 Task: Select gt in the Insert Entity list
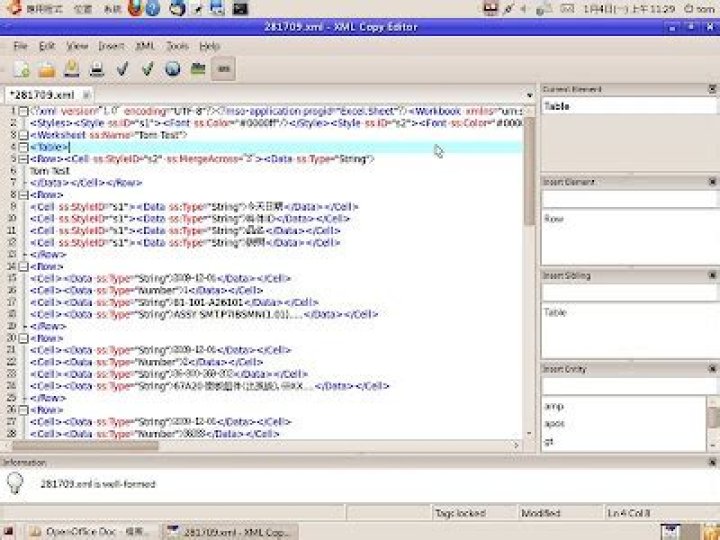549,441
